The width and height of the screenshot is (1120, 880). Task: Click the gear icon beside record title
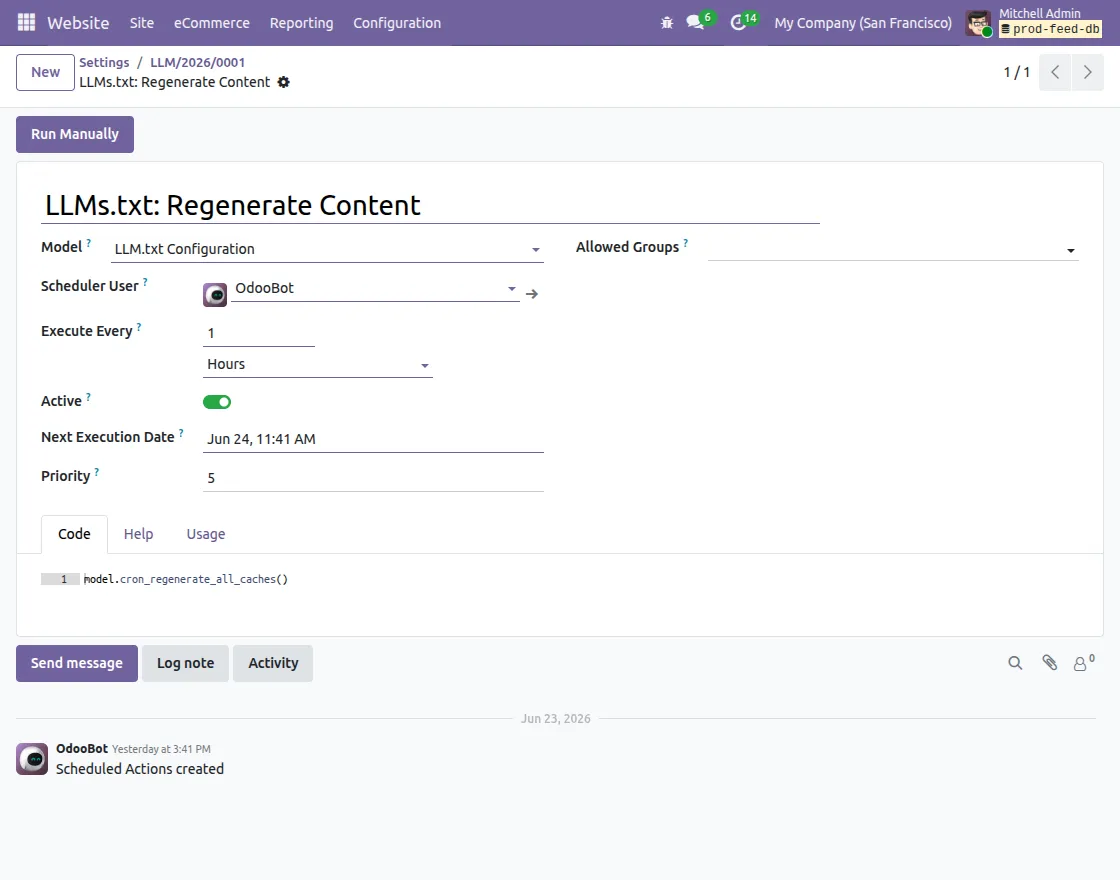click(x=284, y=82)
